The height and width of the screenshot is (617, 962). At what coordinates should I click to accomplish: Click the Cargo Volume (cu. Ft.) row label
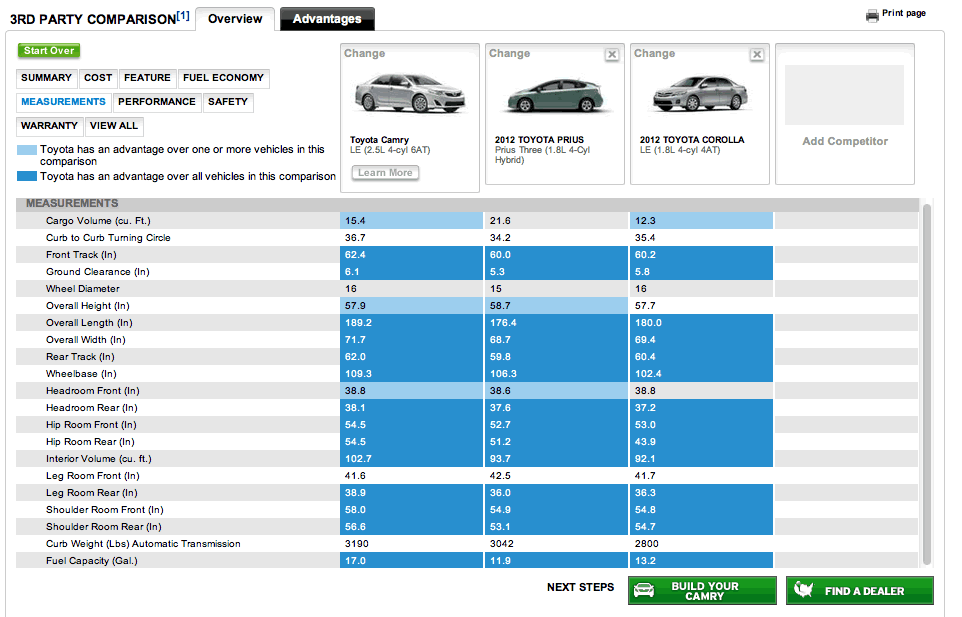click(98, 221)
